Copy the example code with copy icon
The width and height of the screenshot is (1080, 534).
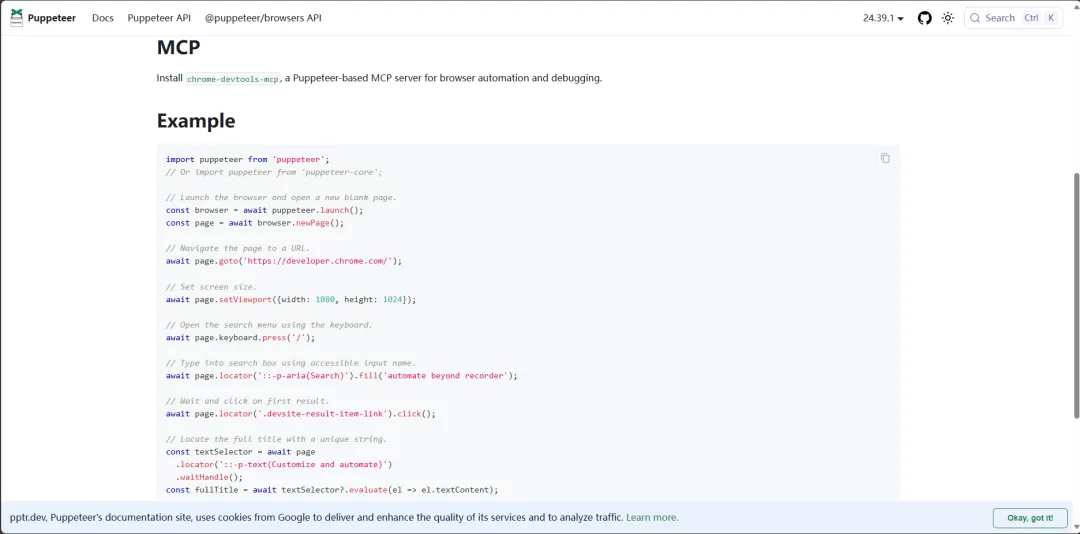(x=885, y=158)
